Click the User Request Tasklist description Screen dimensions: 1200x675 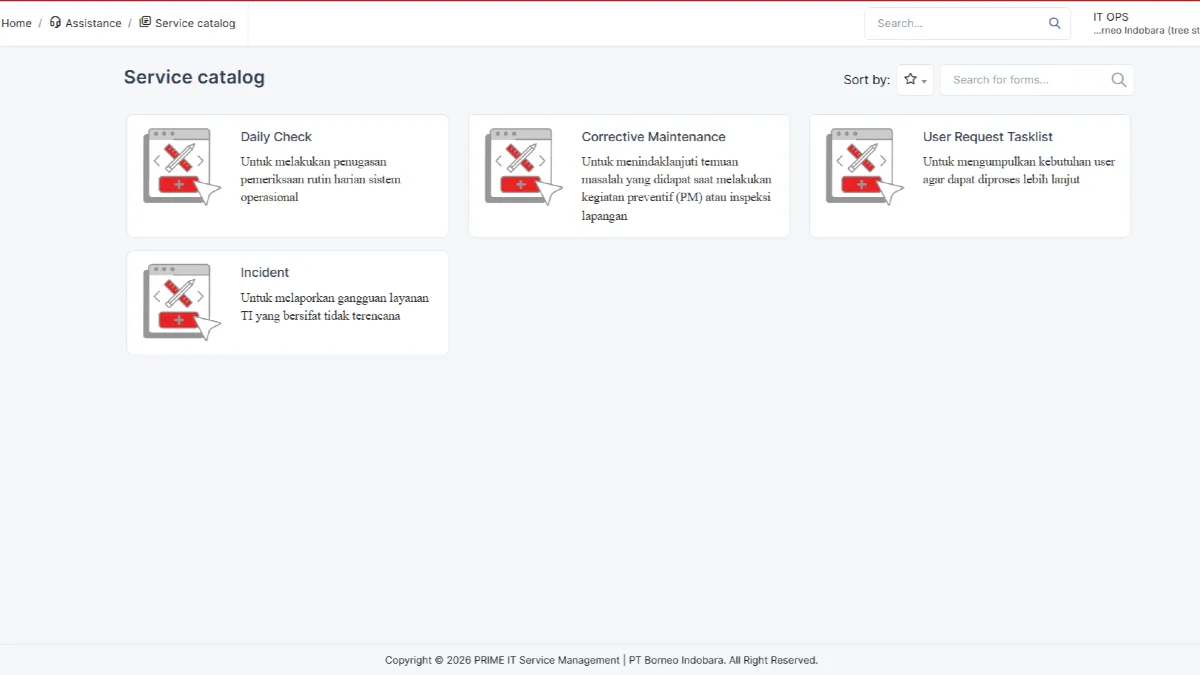click(x=1019, y=171)
